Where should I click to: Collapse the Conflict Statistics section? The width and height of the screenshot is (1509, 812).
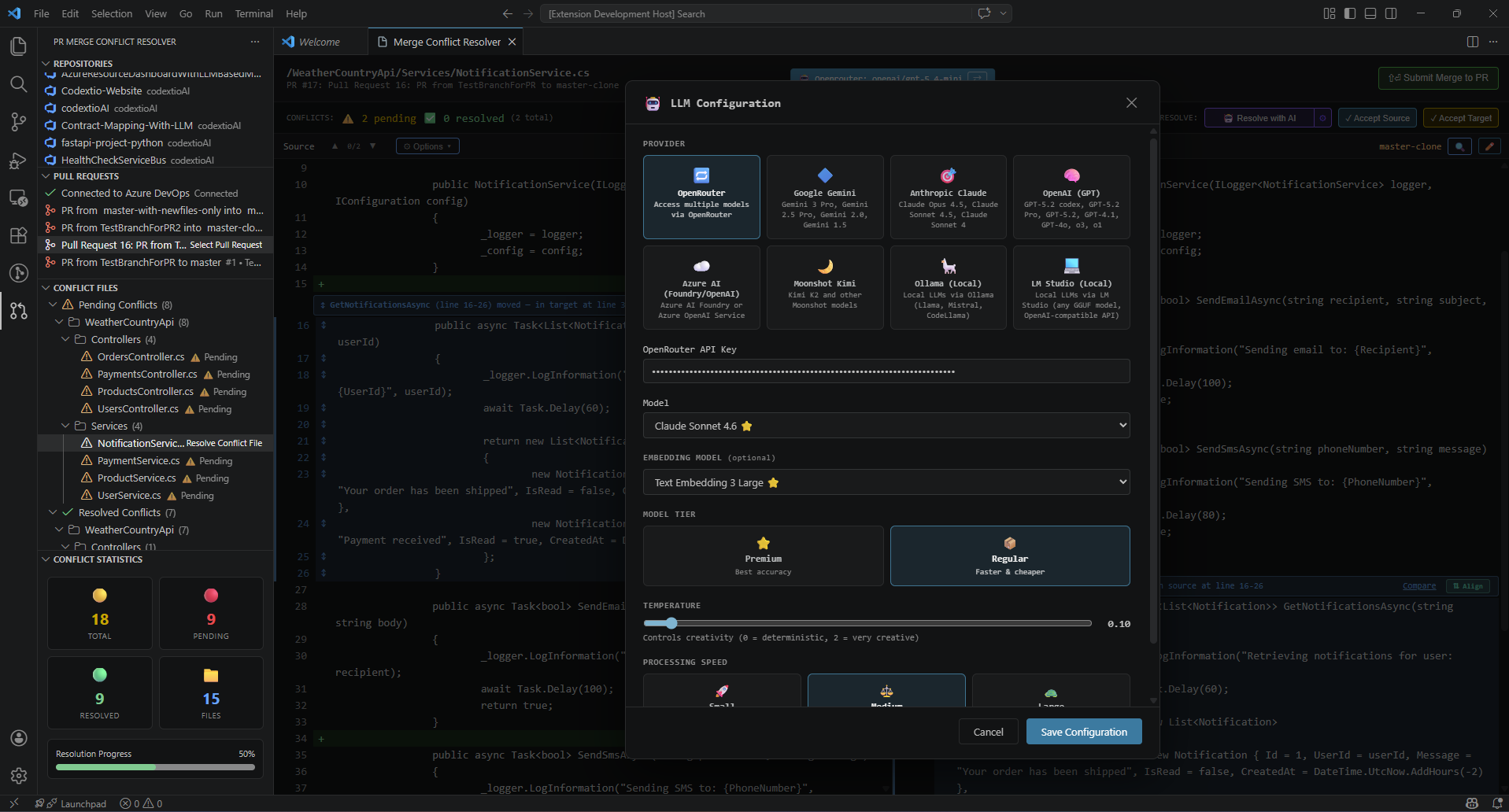point(46,559)
